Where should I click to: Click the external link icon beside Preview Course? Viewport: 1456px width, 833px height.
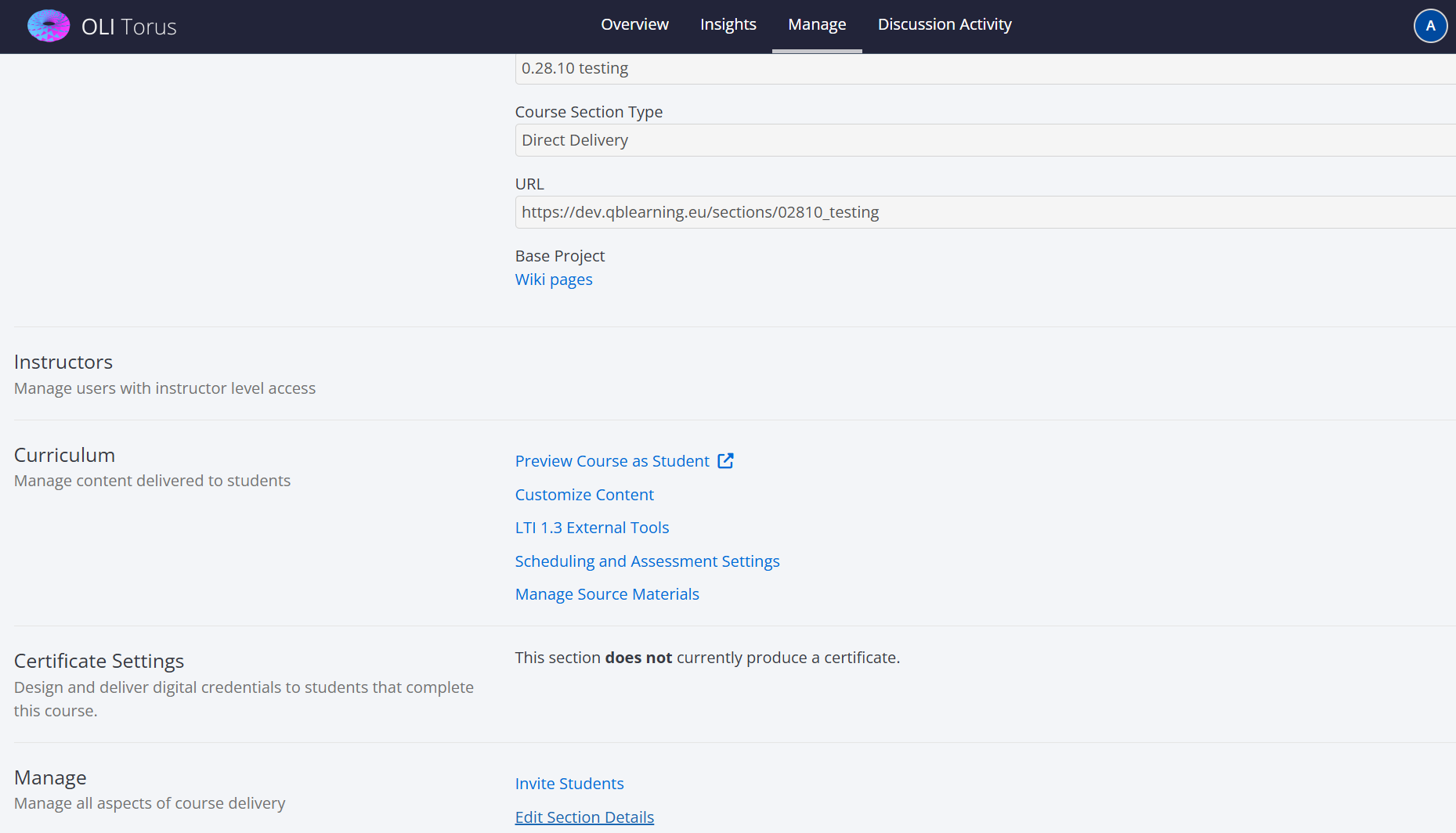click(x=725, y=460)
